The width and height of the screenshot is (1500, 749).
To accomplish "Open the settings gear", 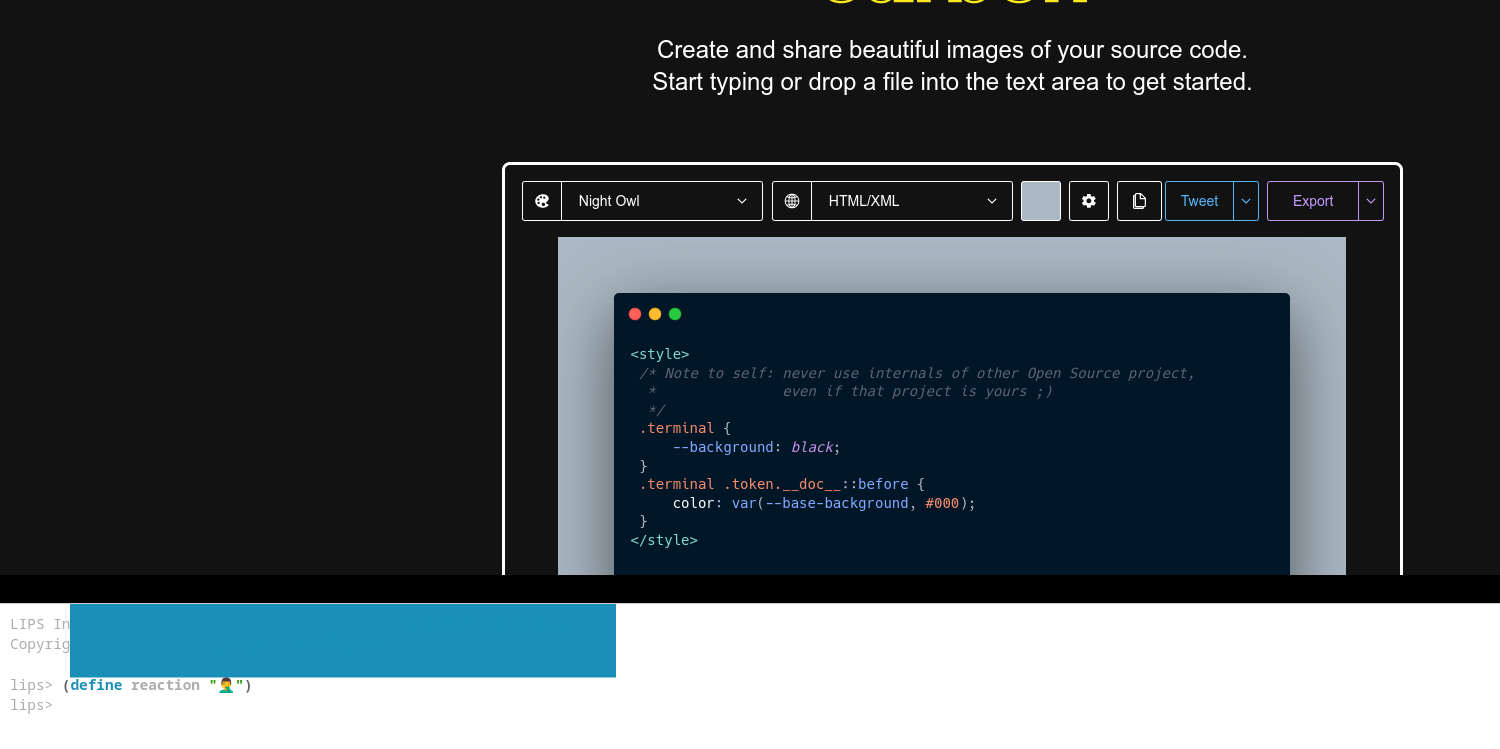I will (1088, 201).
